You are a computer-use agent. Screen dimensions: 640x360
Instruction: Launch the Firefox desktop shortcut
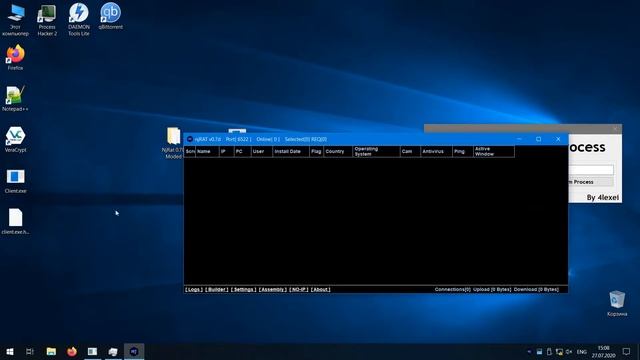pos(16,58)
